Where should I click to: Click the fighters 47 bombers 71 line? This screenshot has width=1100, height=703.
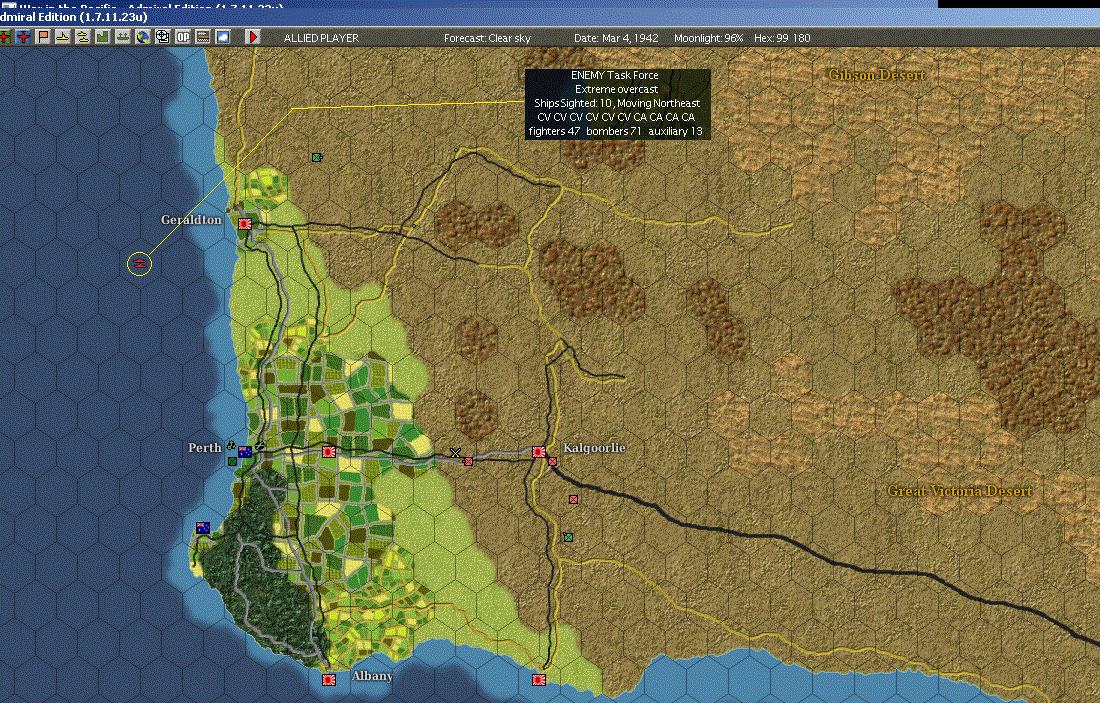615,131
